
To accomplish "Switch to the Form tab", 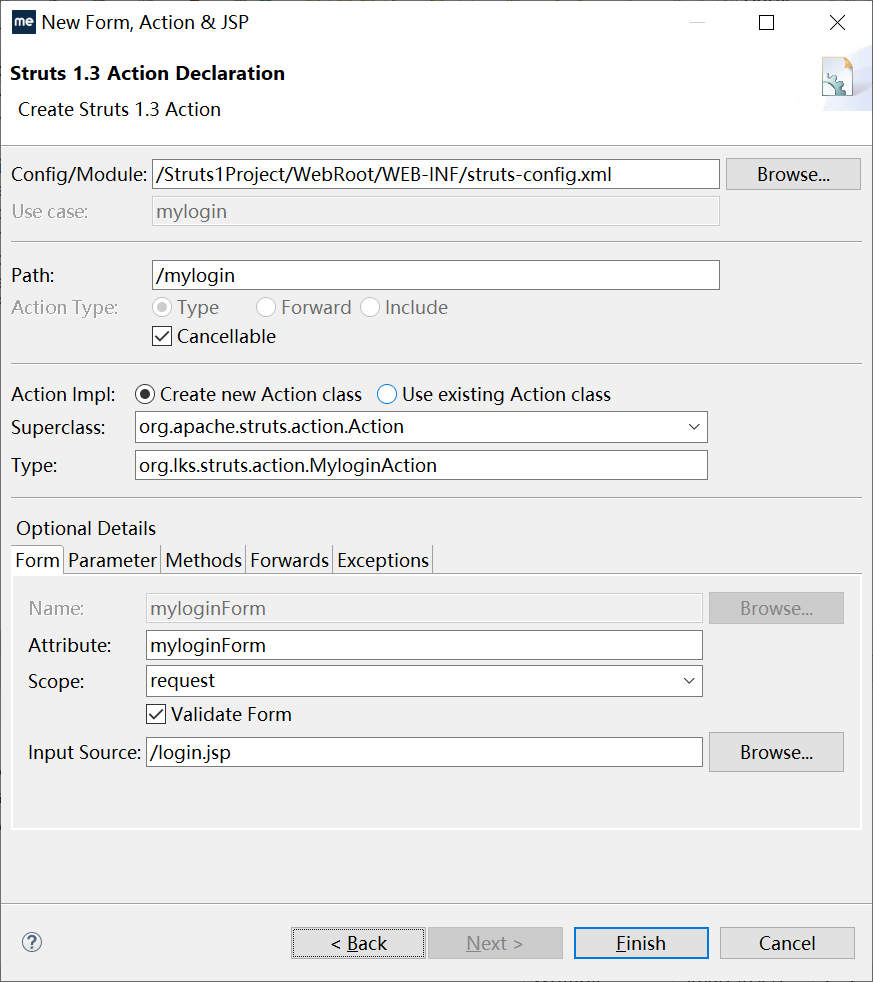I will pos(38,560).
